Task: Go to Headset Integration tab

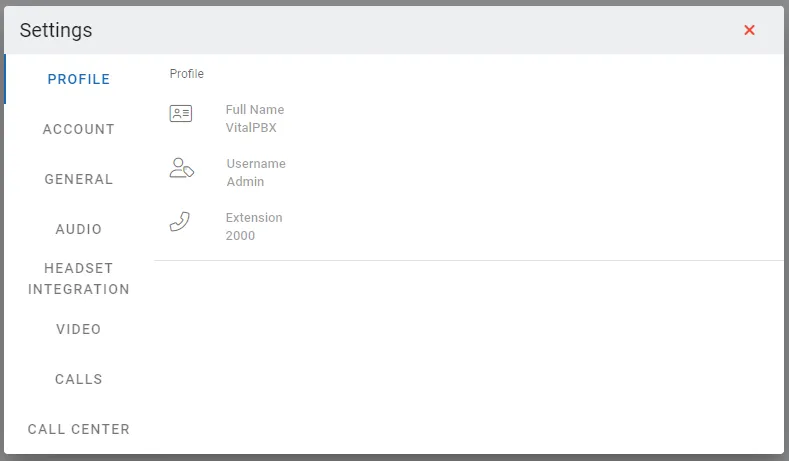Action: tap(78, 279)
